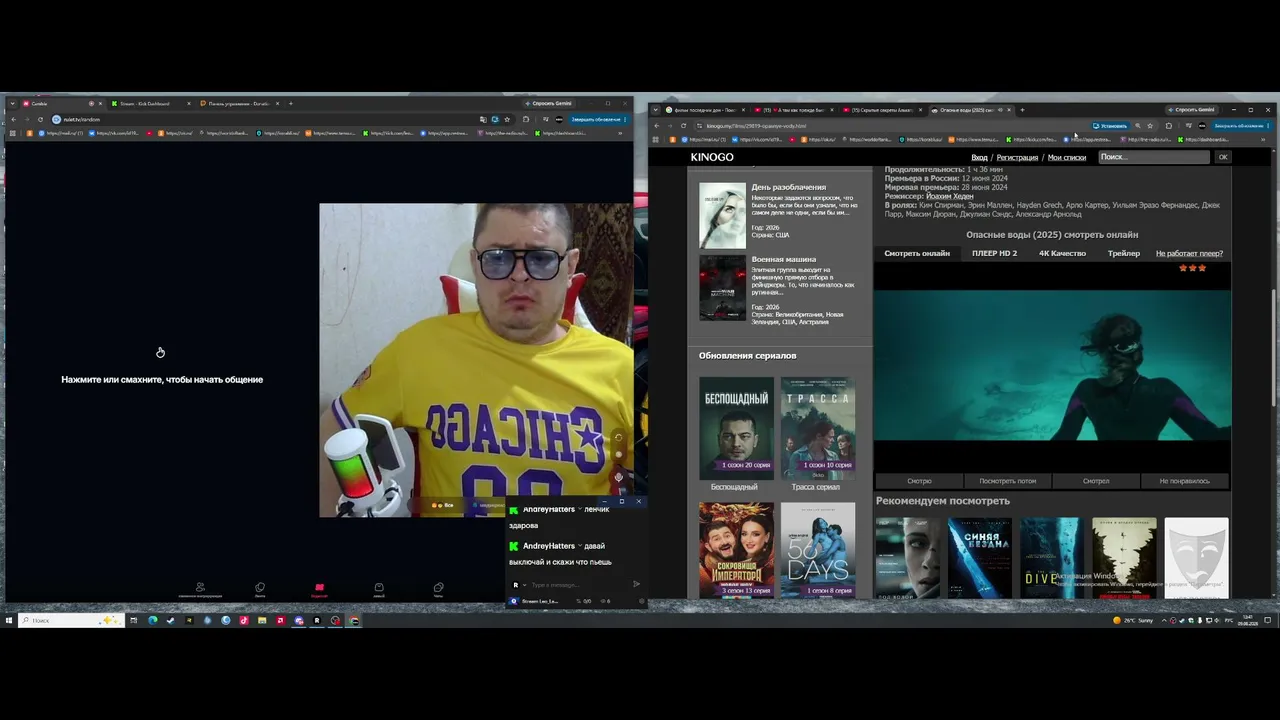
Task: Go back in the Kinogo browser window
Action: (x=656, y=126)
